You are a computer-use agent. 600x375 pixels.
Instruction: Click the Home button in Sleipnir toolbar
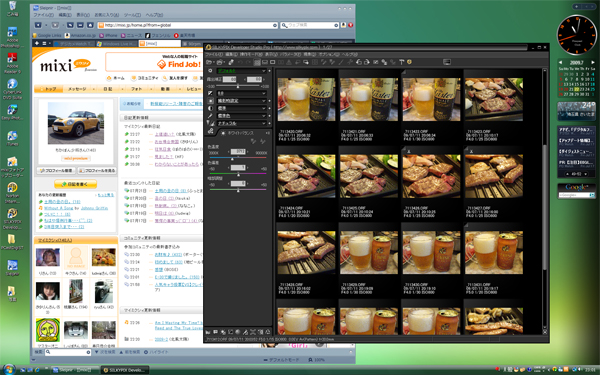pyautogui.click(x=90, y=25)
